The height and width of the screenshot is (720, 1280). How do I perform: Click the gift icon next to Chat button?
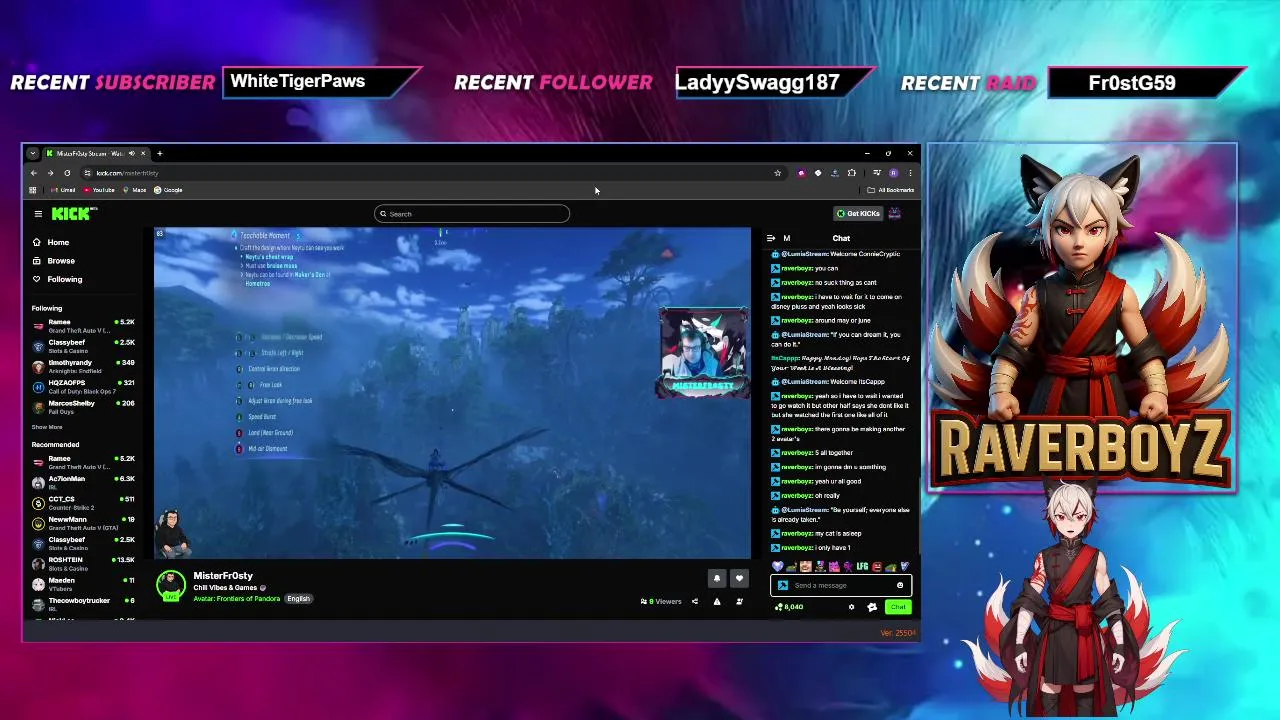tap(872, 607)
